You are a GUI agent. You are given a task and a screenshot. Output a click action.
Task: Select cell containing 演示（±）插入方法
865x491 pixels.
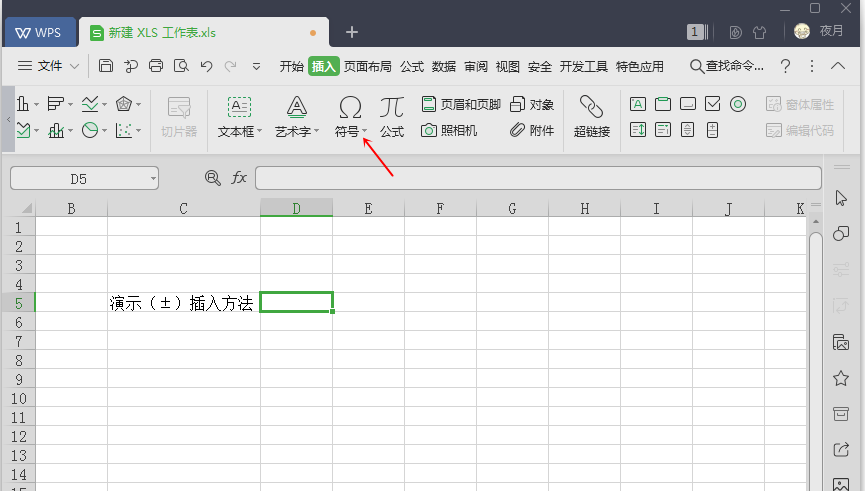point(184,302)
